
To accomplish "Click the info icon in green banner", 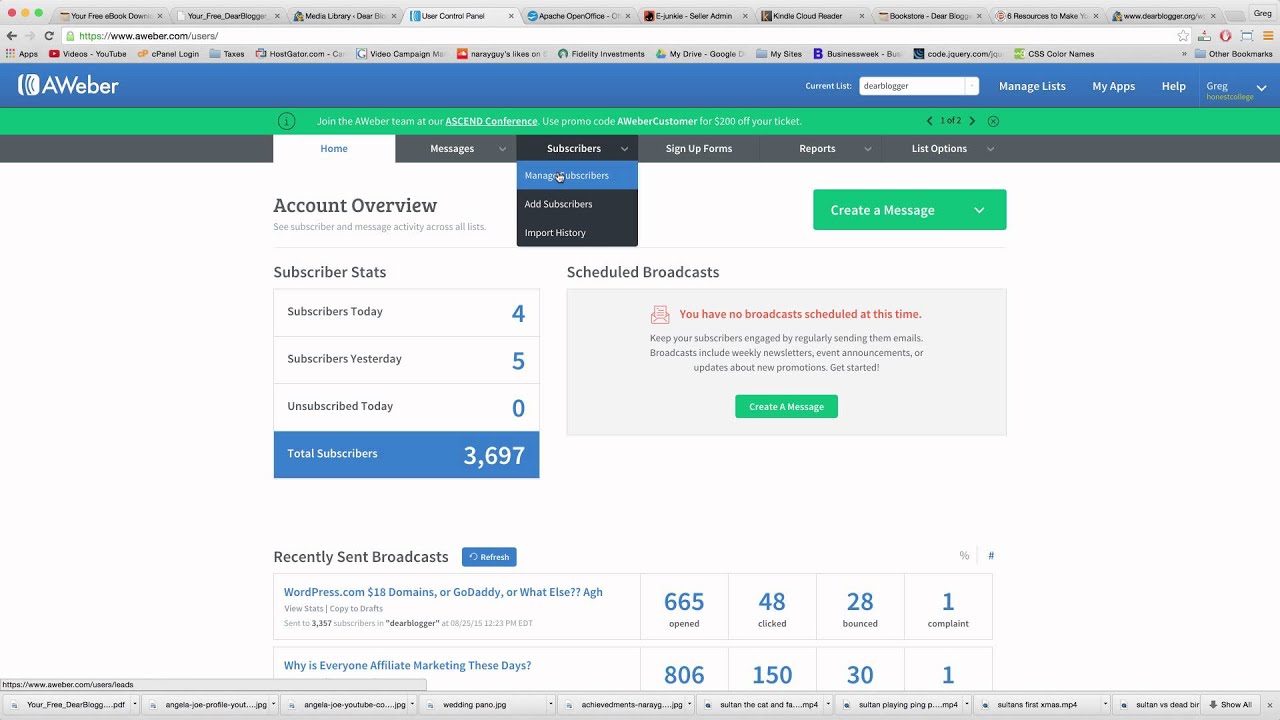I will point(287,121).
